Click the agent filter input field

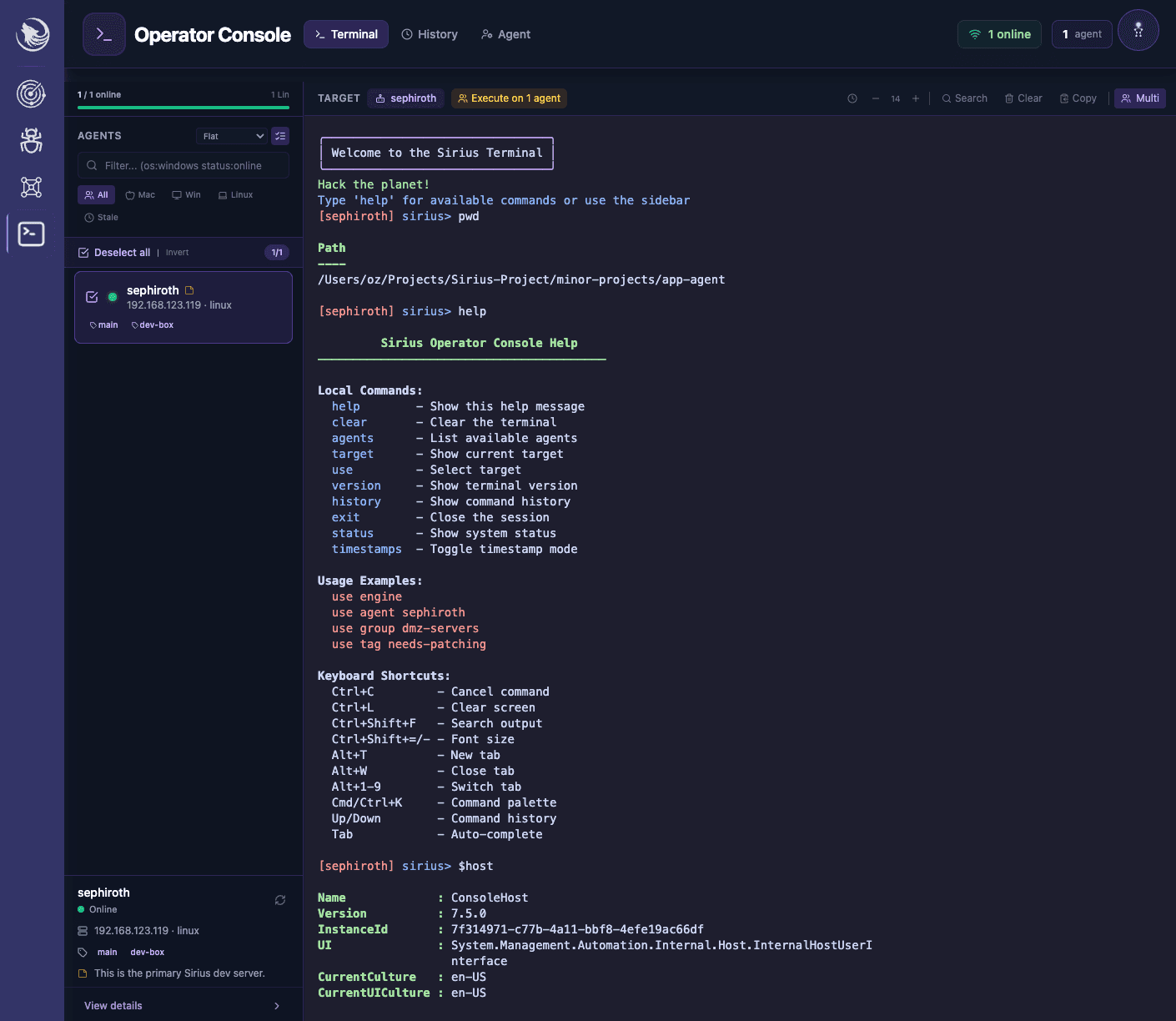183,165
